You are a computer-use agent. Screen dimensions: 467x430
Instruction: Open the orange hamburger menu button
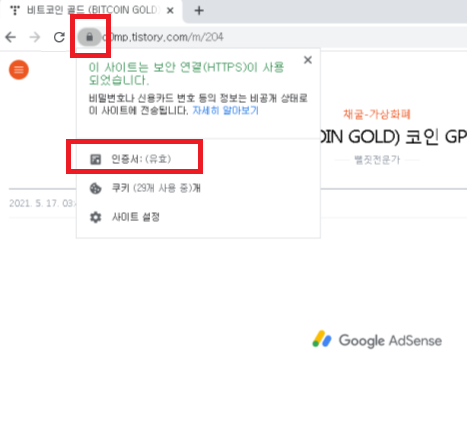coord(19,70)
